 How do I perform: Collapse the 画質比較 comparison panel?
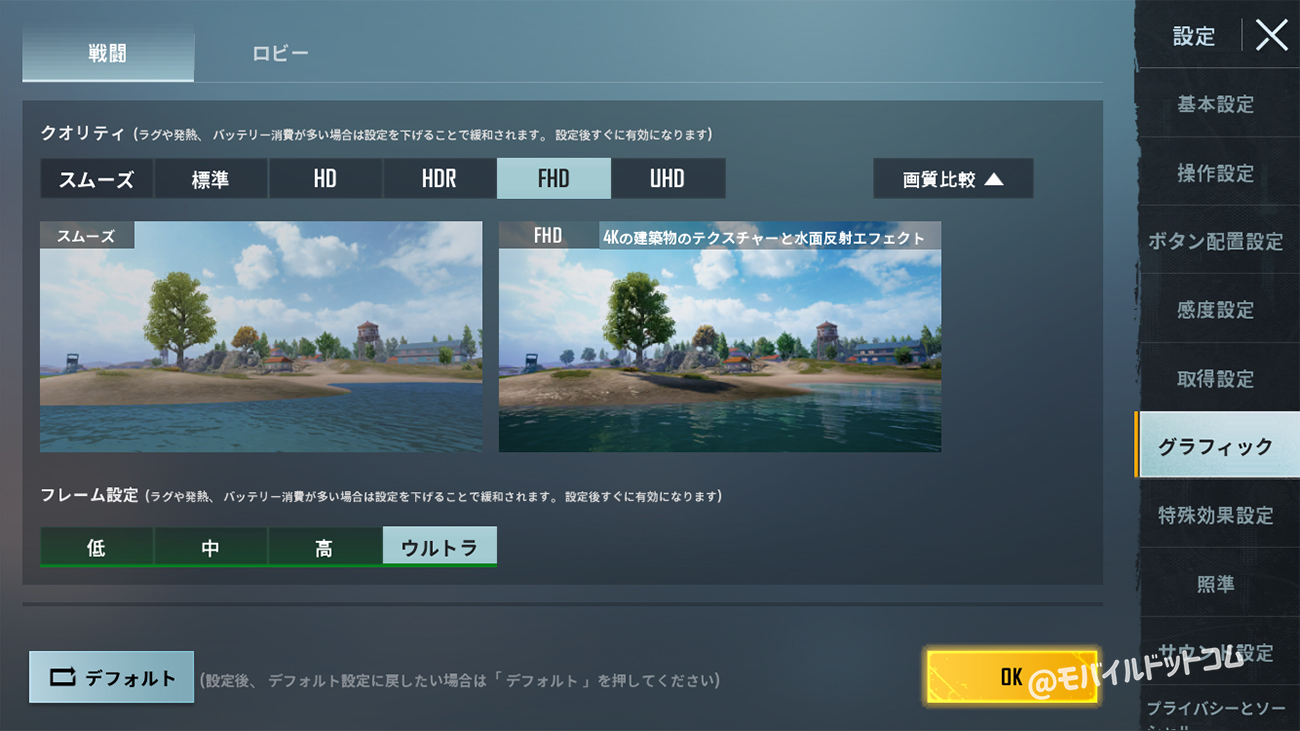pyautogui.click(x=953, y=179)
